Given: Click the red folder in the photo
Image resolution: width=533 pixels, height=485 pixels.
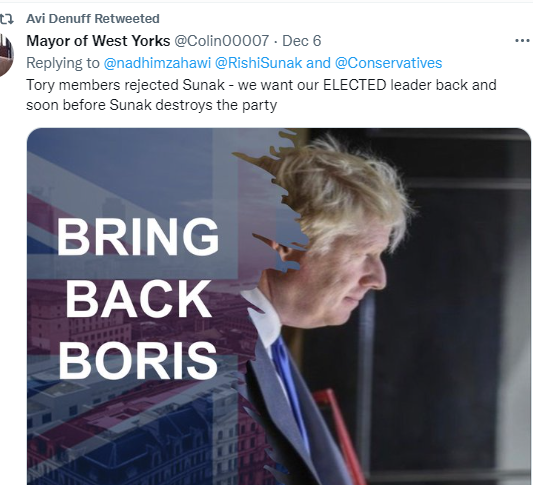Looking at the screenshot, I should [x=336, y=433].
